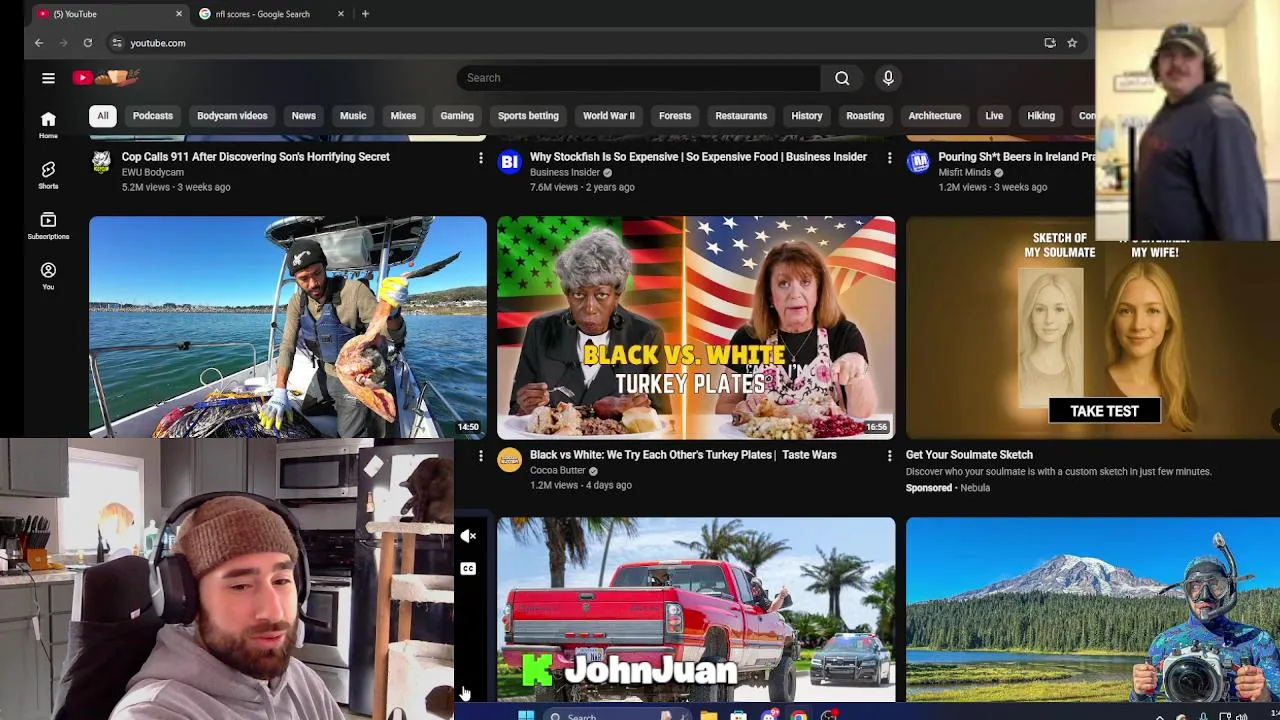Open File Explorer from the taskbar
Image resolution: width=1280 pixels, height=720 pixels.
[708, 715]
